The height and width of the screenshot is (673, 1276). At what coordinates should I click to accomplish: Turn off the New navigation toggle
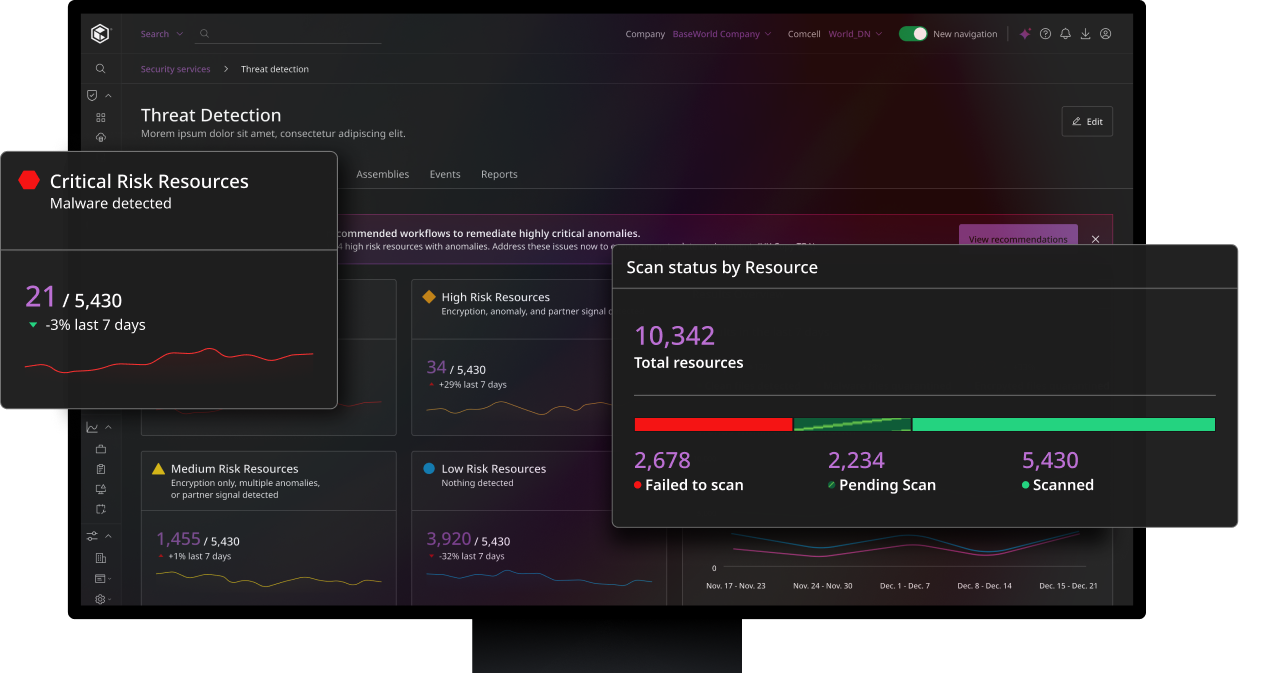pos(912,34)
